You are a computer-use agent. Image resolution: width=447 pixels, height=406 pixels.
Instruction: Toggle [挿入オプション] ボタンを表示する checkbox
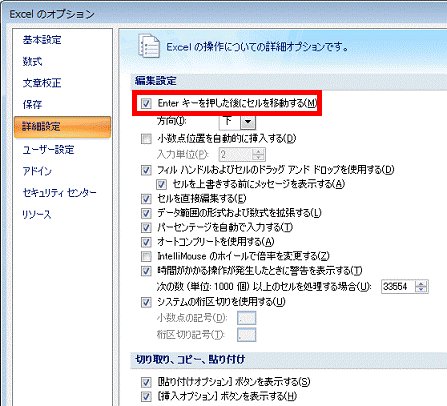click(146, 397)
